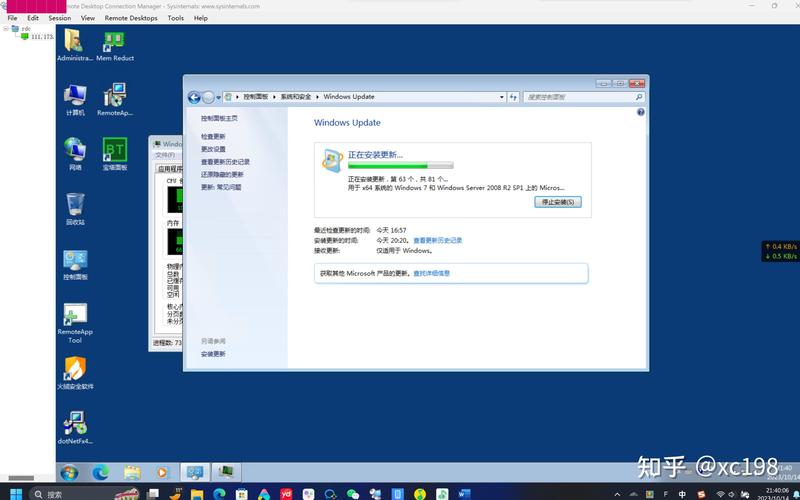Open 更新: 常见问题 sidebar link
The width and height of the screenshot is (800, 500).
tap(221, 188)
